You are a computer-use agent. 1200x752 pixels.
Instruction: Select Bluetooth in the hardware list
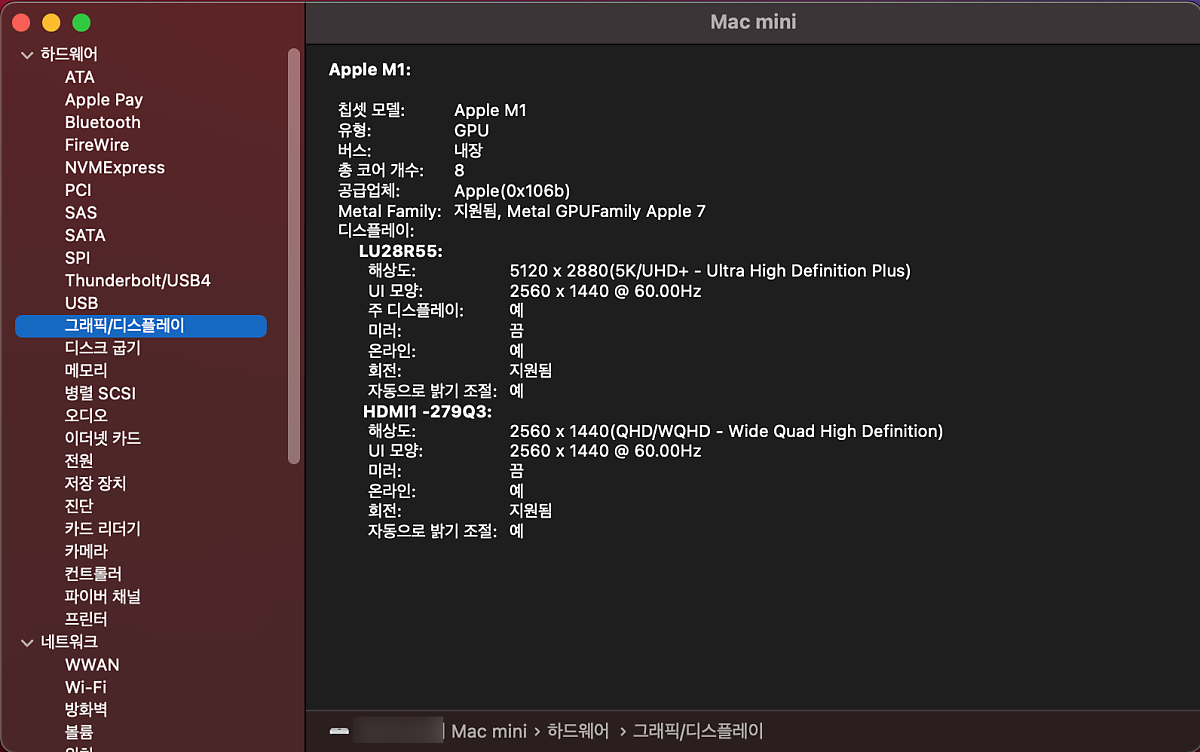[103, 122]
